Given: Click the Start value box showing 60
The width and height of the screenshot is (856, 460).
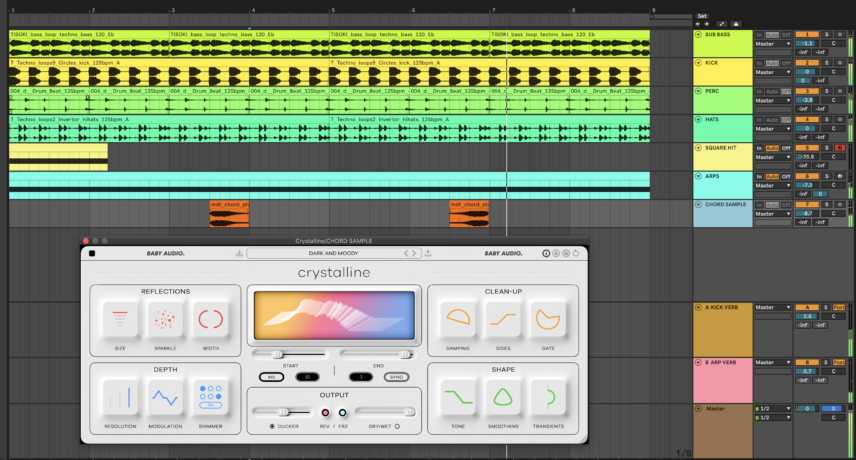Looking at the screenshot, I should pos(307,377).
